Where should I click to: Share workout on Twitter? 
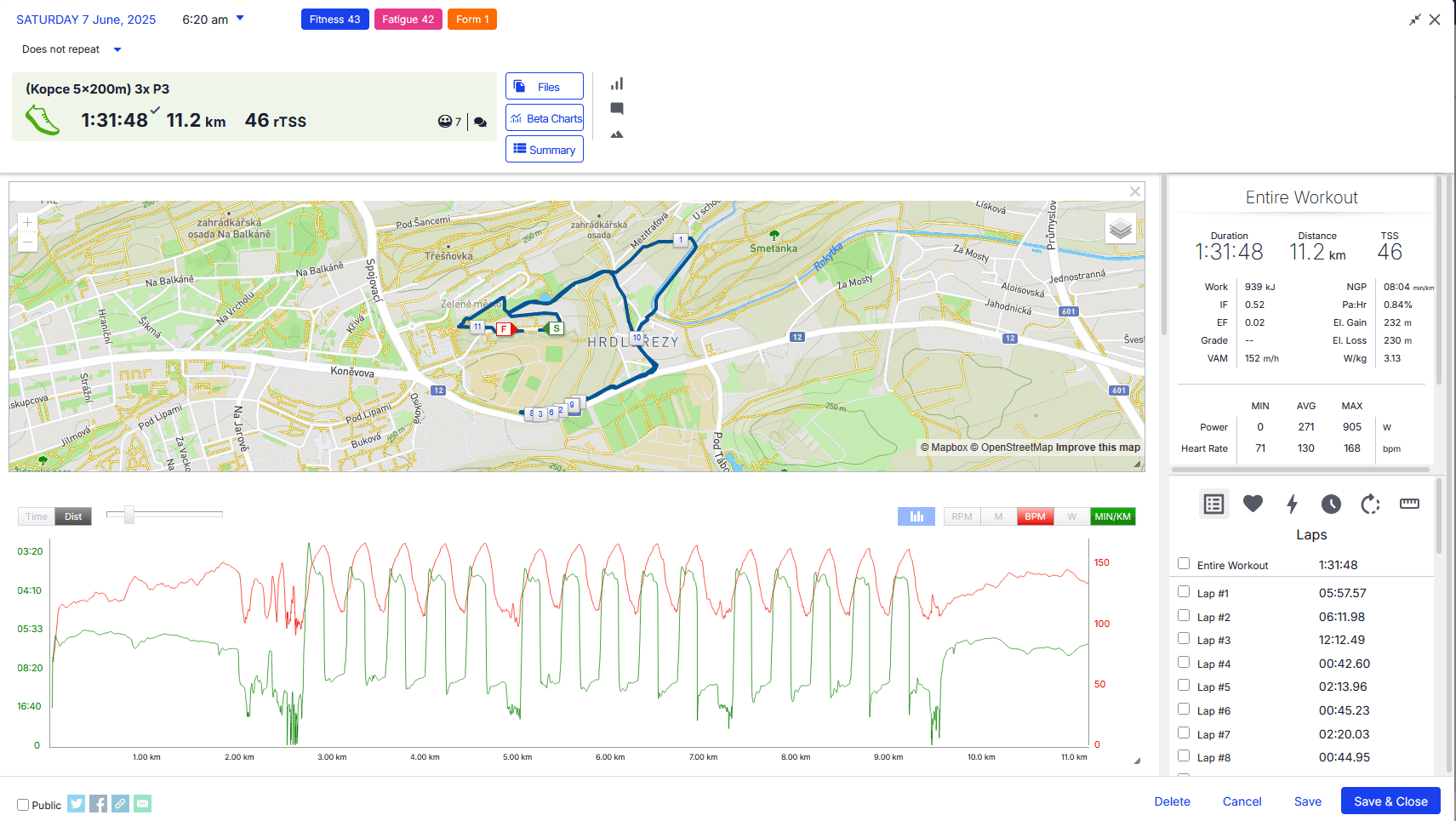pos(77,803)
